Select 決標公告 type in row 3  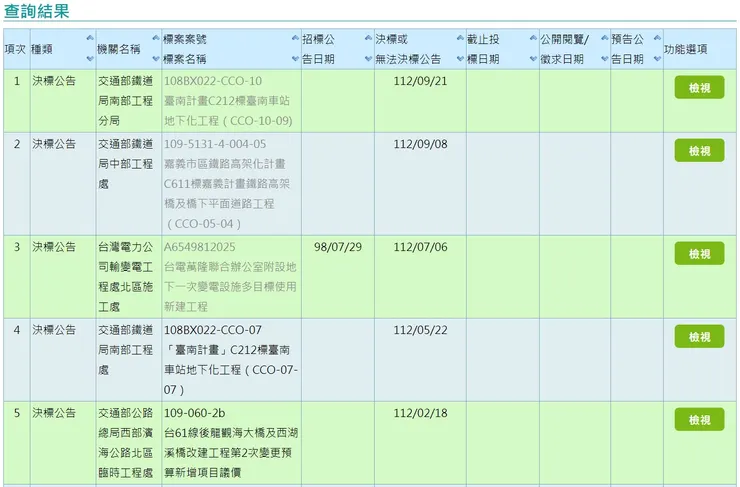(54, 247)
